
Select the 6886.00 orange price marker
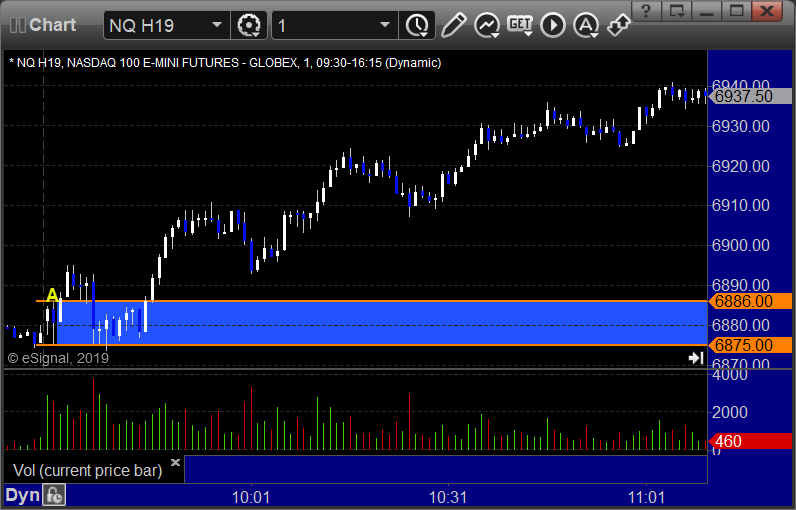[750, 301]
